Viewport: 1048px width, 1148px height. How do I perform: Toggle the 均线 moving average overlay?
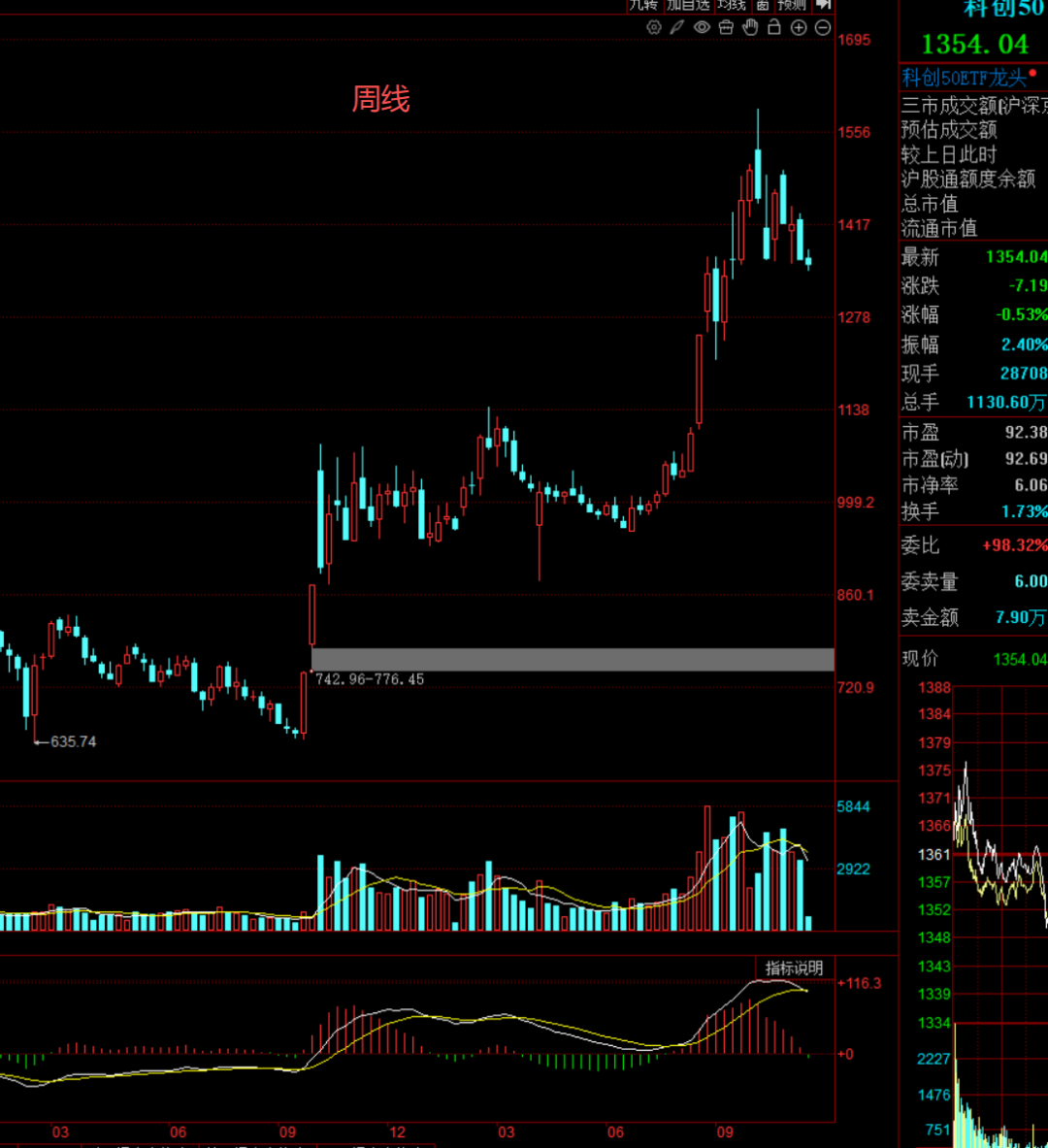[x=732, y=5]
